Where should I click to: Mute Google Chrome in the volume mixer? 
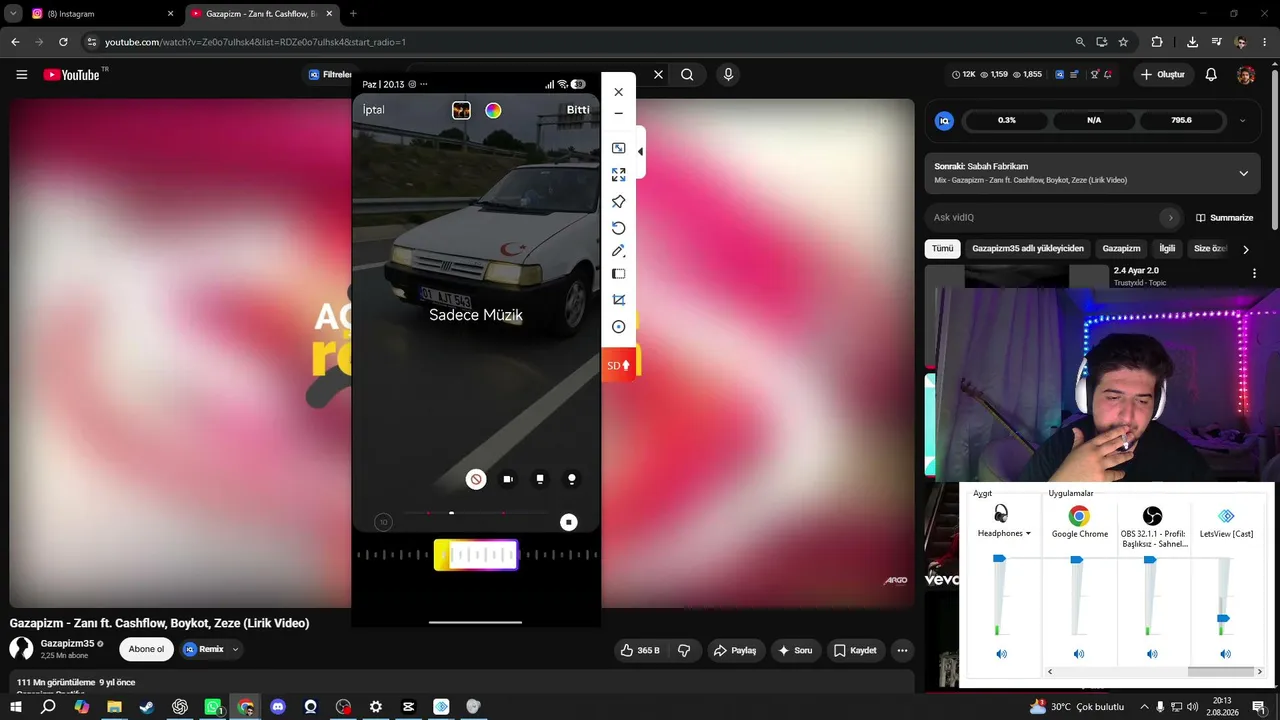tap(1079, 654)
